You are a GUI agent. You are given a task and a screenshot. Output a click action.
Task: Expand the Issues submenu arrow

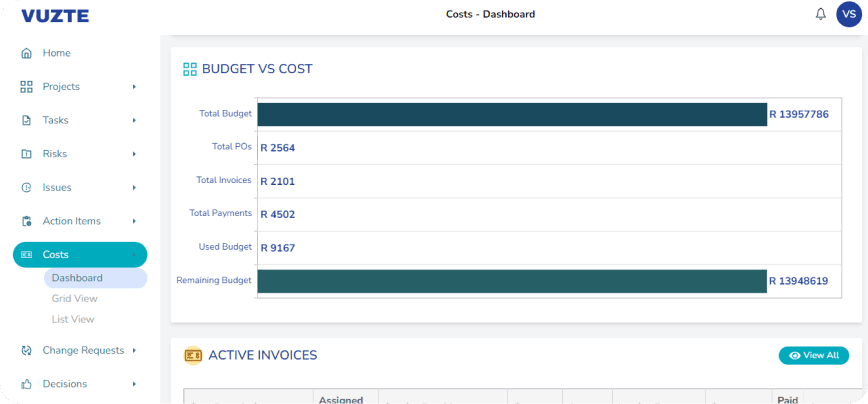[x=134, y=188]
